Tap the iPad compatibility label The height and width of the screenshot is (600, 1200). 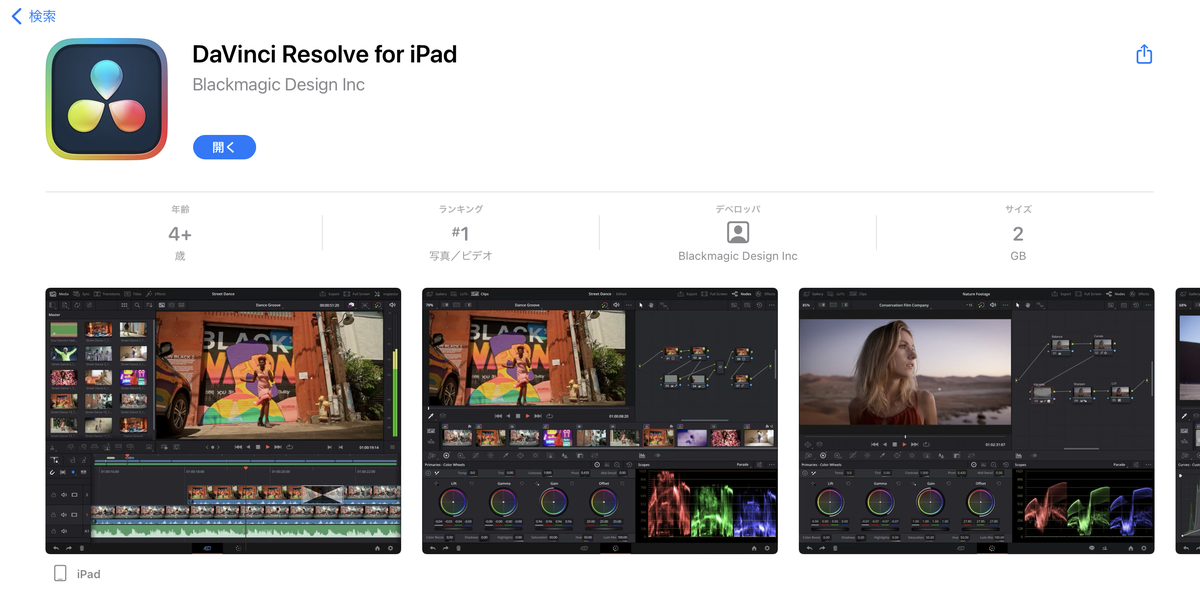(88, 574)
